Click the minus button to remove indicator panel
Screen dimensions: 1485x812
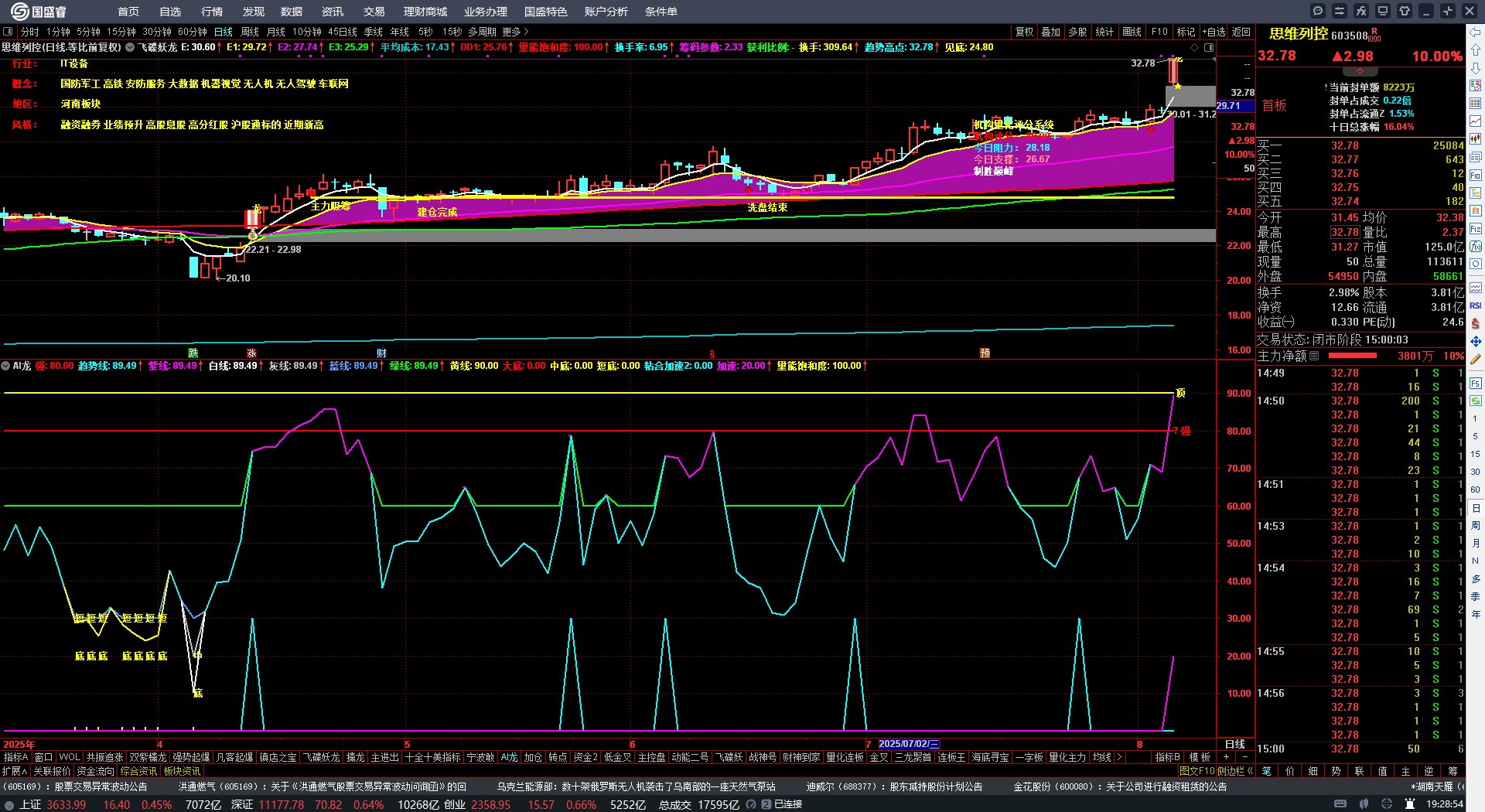click(x=1244, y=757)
